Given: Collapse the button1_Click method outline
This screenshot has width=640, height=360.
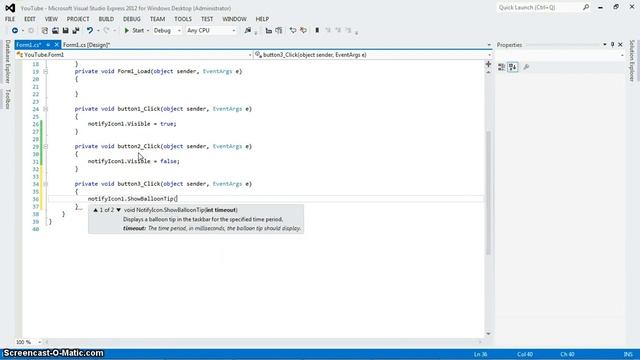Looking at the screenshot, I should (45, 109).
